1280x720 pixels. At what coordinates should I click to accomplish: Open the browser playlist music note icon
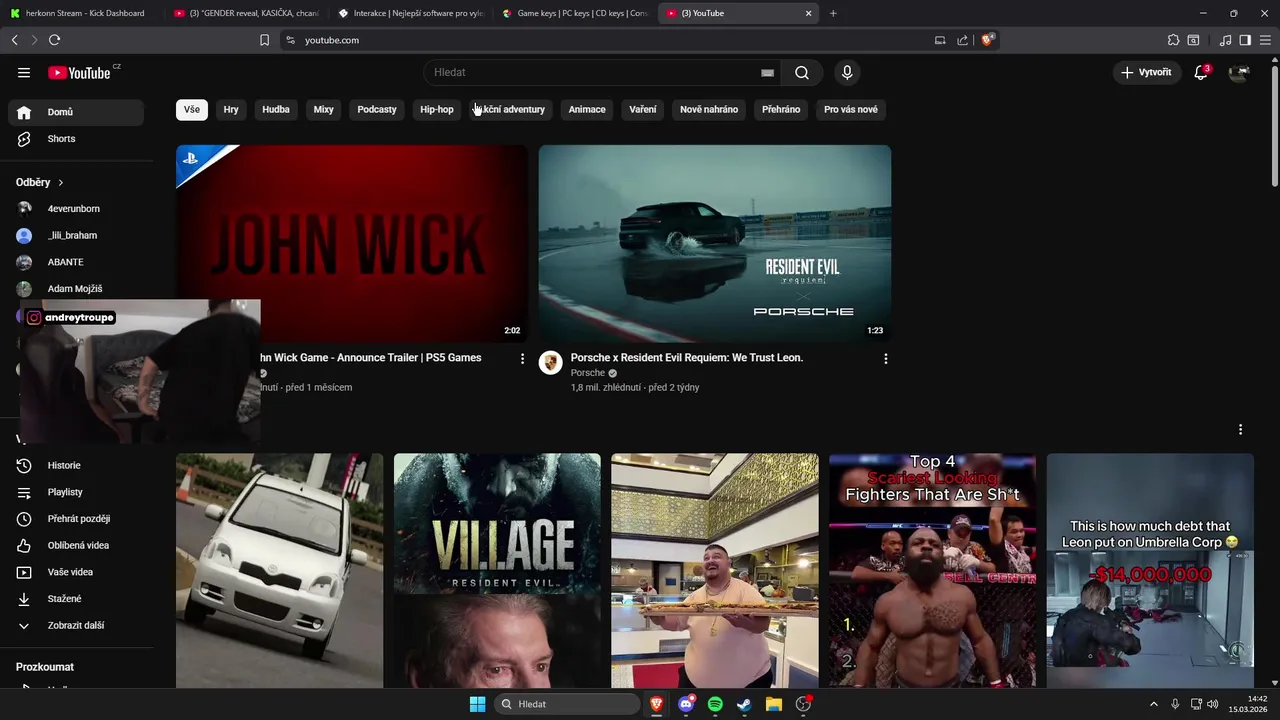click(1225, 40)
